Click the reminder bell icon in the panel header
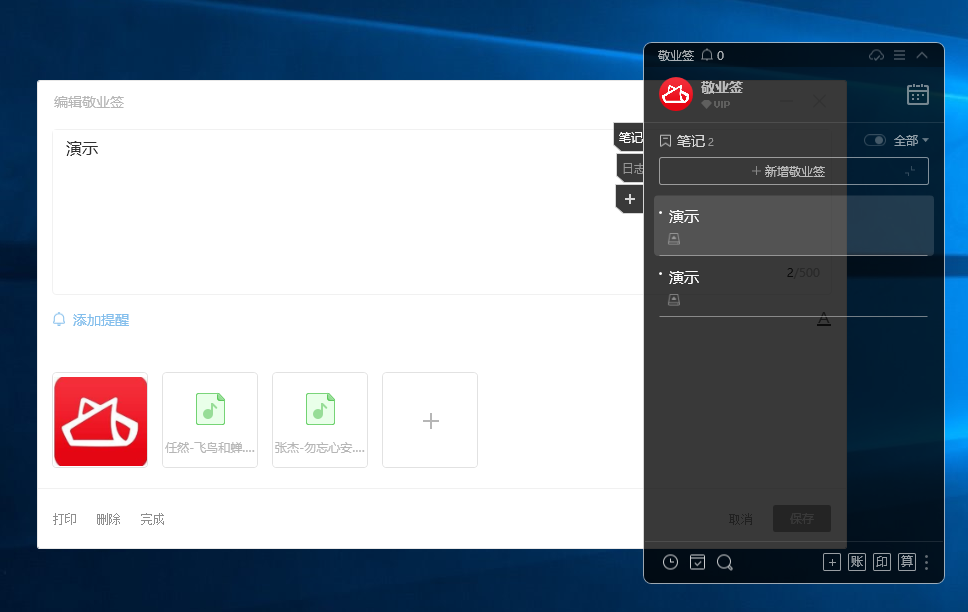Viewport: 968px width, 612px height. pos(707,55)
